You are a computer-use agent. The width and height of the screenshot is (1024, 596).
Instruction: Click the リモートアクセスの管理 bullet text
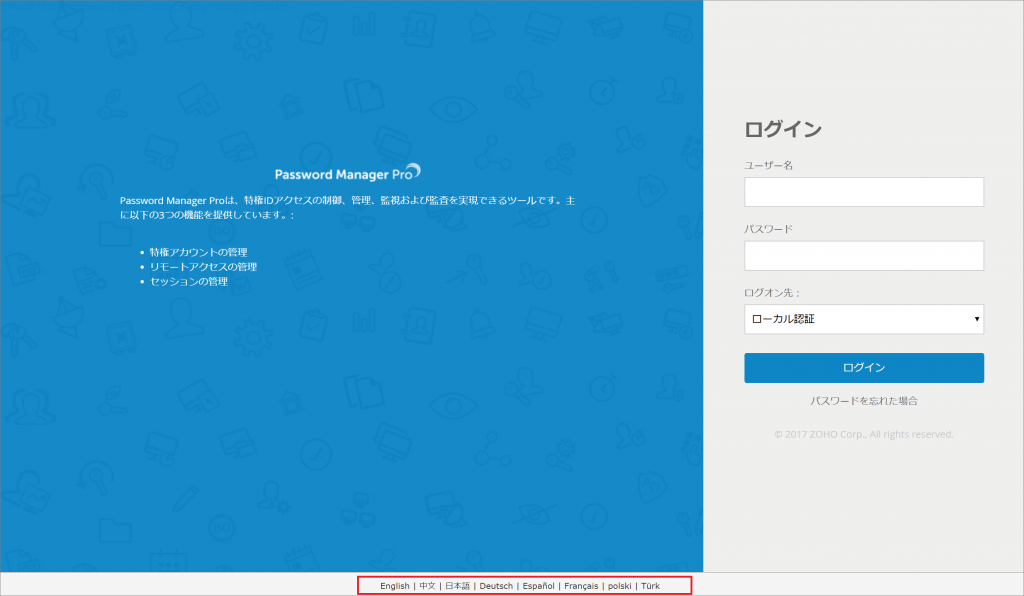click(x=203, y=267)
